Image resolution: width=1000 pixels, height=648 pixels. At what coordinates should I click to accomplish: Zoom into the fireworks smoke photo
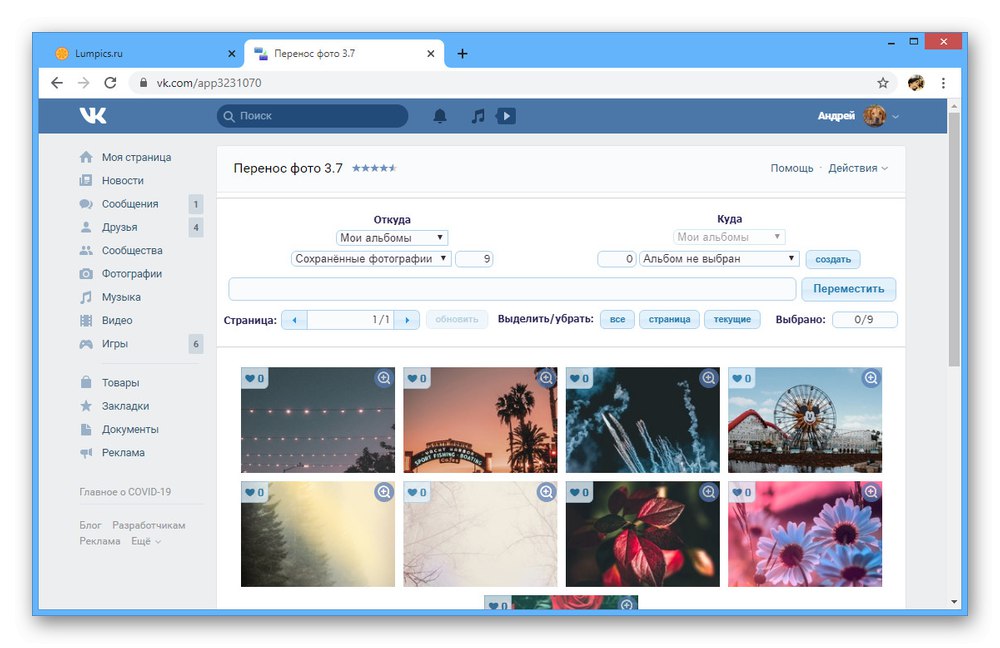point(709,378)
